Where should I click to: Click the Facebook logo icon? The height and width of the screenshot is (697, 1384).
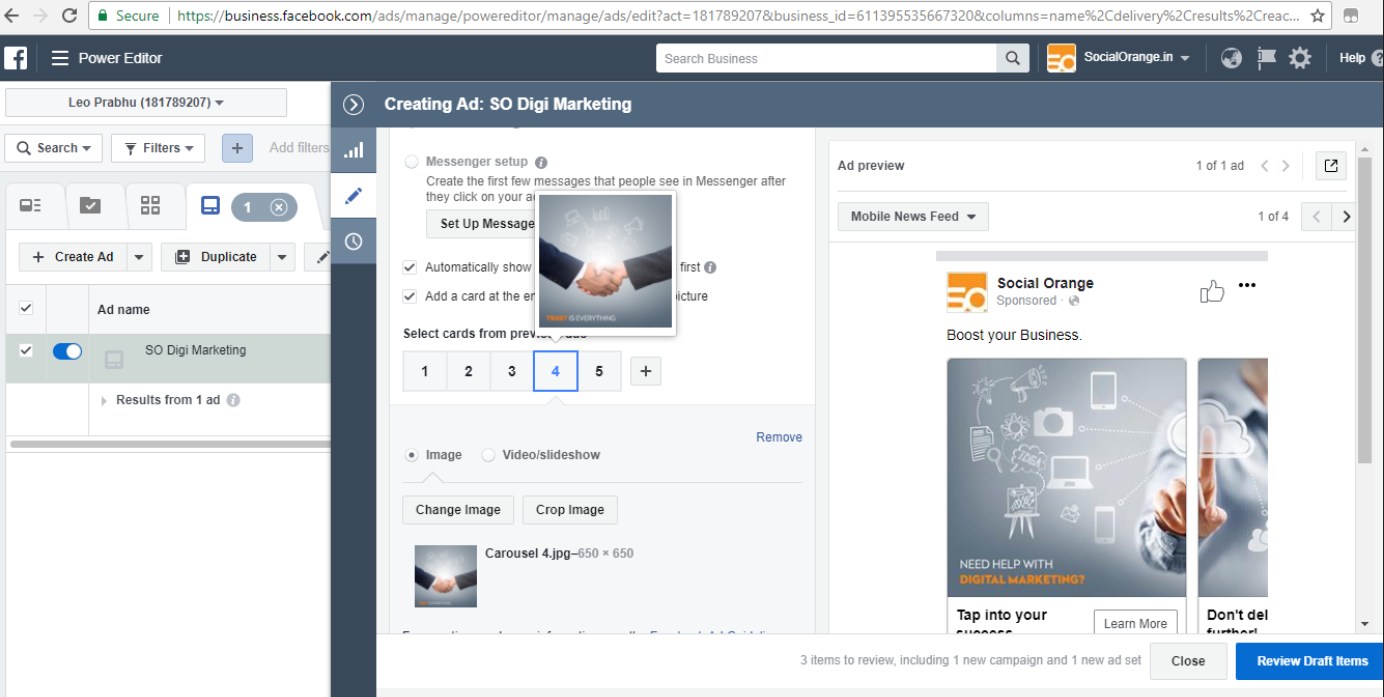[x=15, y=57]
